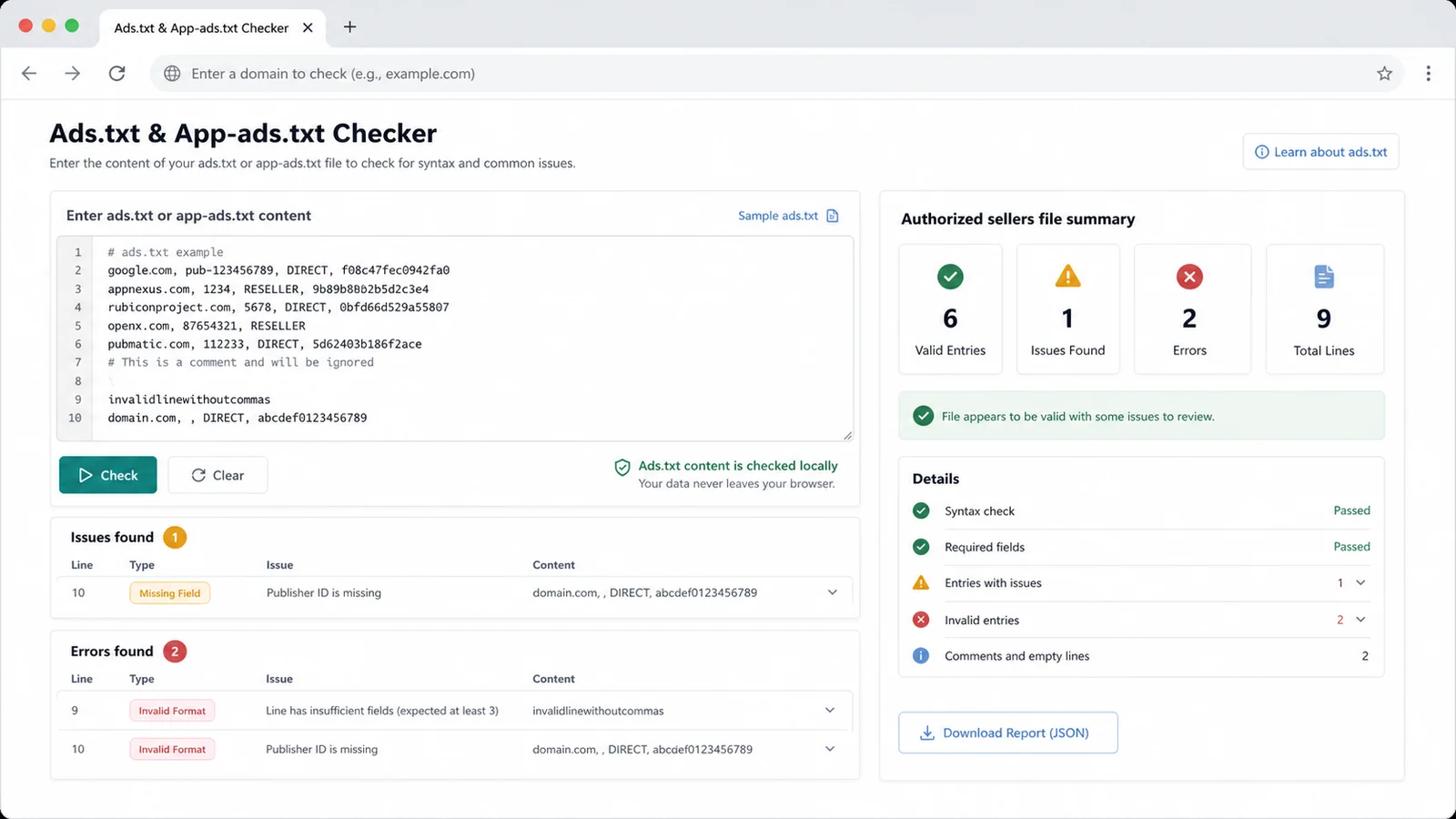1456x819 pixels.
Task: Click the warning triangle Issues Found icon
Action: point(1067,276)
